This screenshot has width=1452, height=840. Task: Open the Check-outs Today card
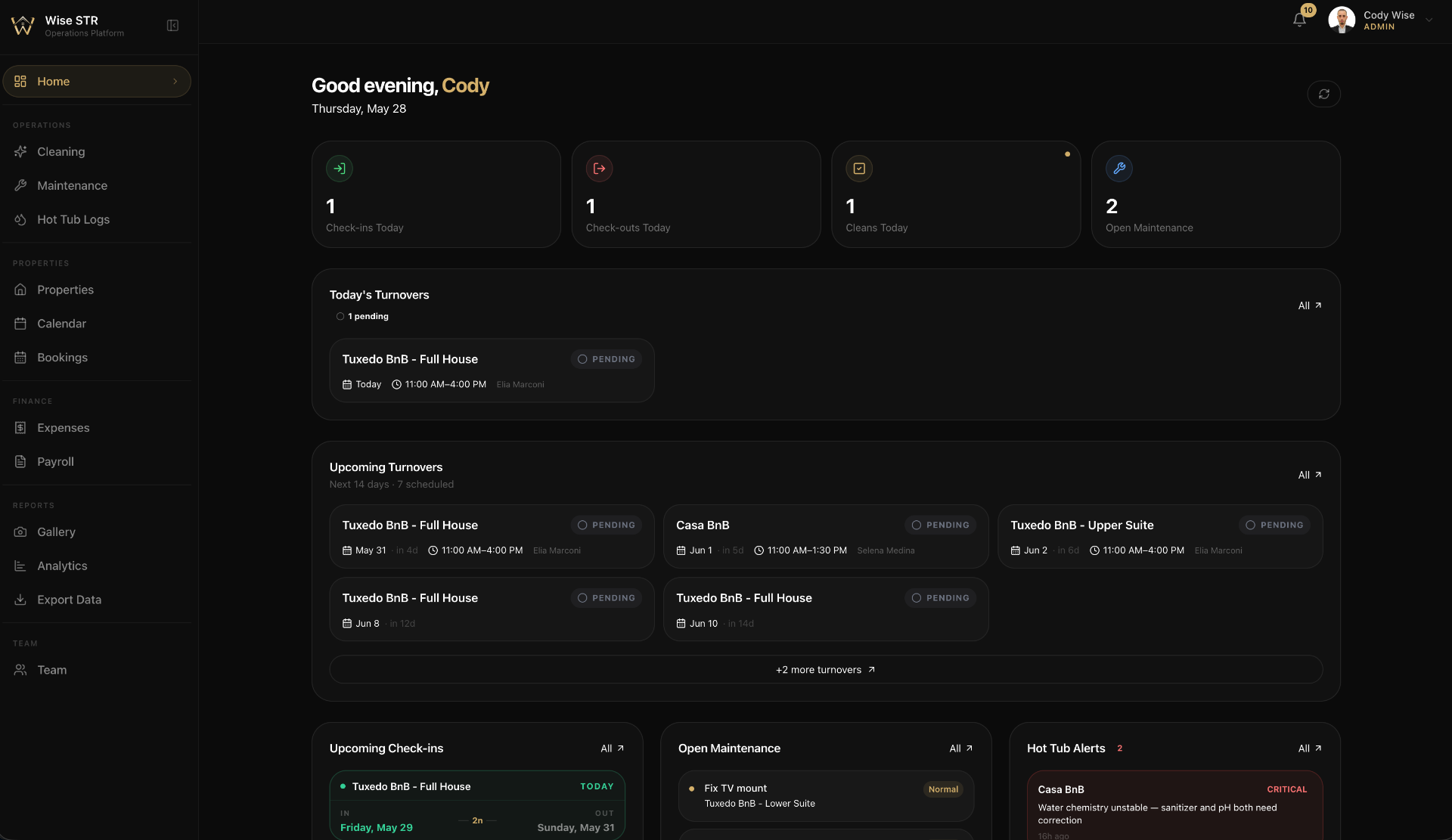697,194
